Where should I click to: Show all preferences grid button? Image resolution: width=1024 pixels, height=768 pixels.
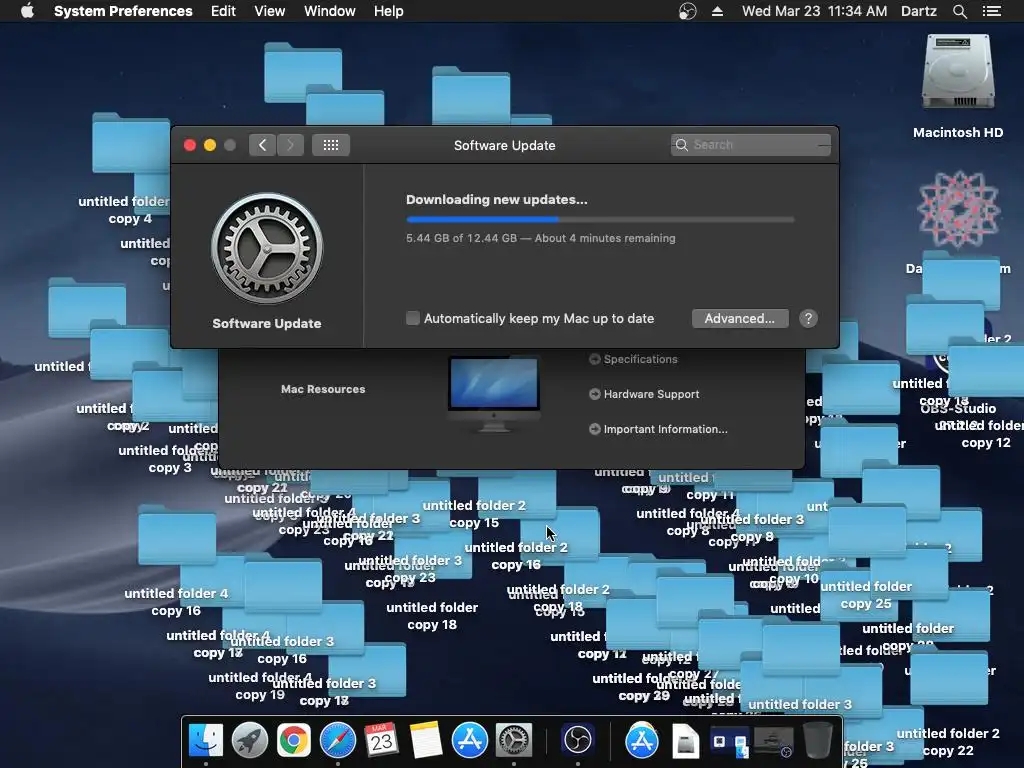(x=330, y=145)
